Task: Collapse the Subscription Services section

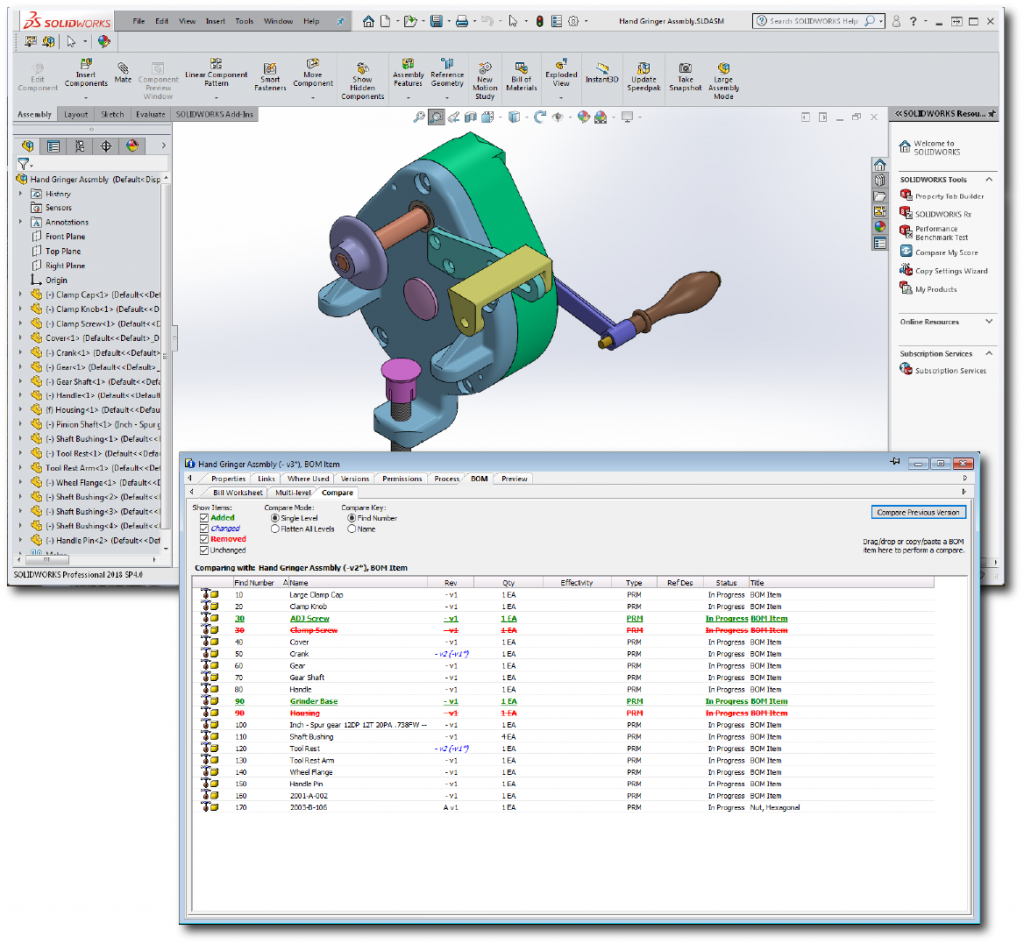Action: [989, 354]
